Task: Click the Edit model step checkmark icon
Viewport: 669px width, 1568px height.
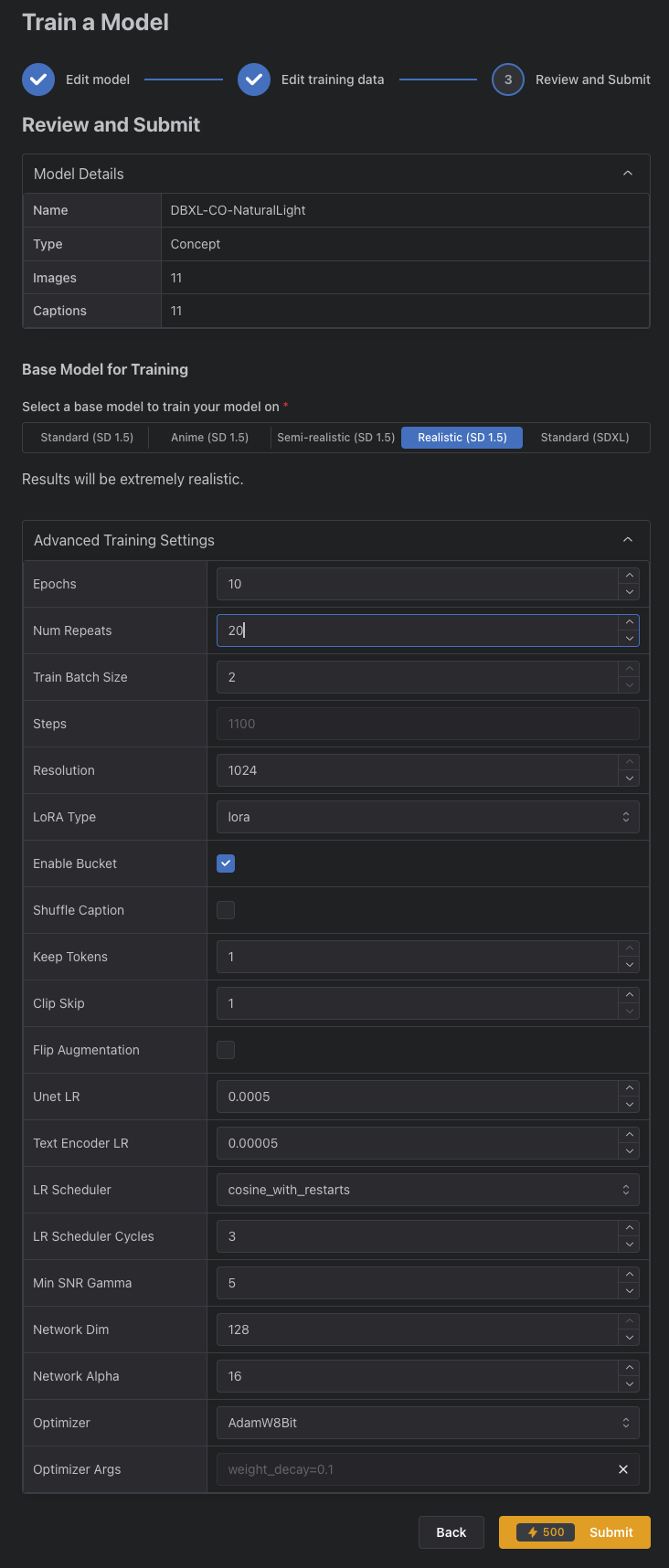Action: coord(38,79)
